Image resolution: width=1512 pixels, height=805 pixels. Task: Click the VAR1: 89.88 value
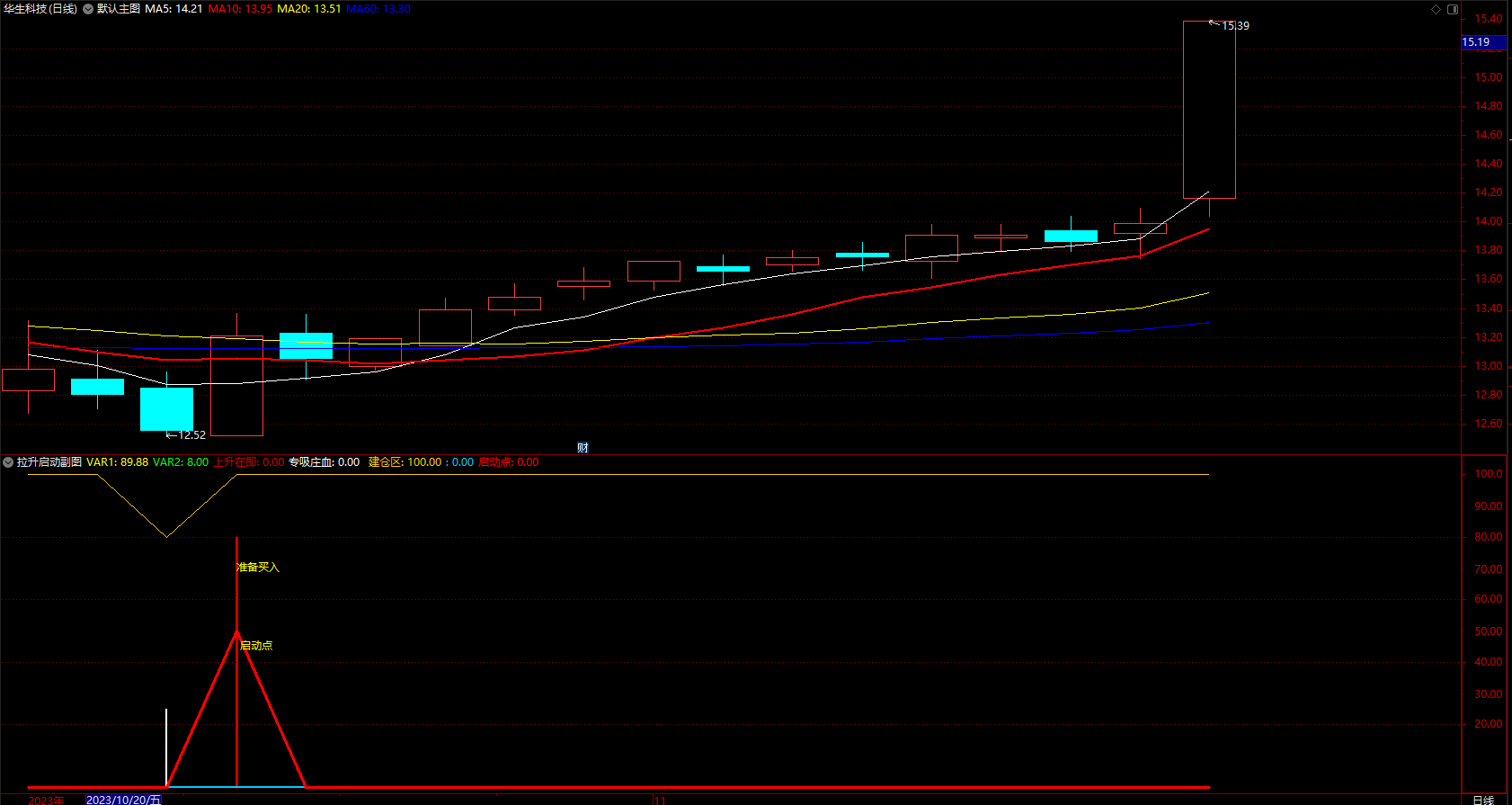[x=118, y=462]
